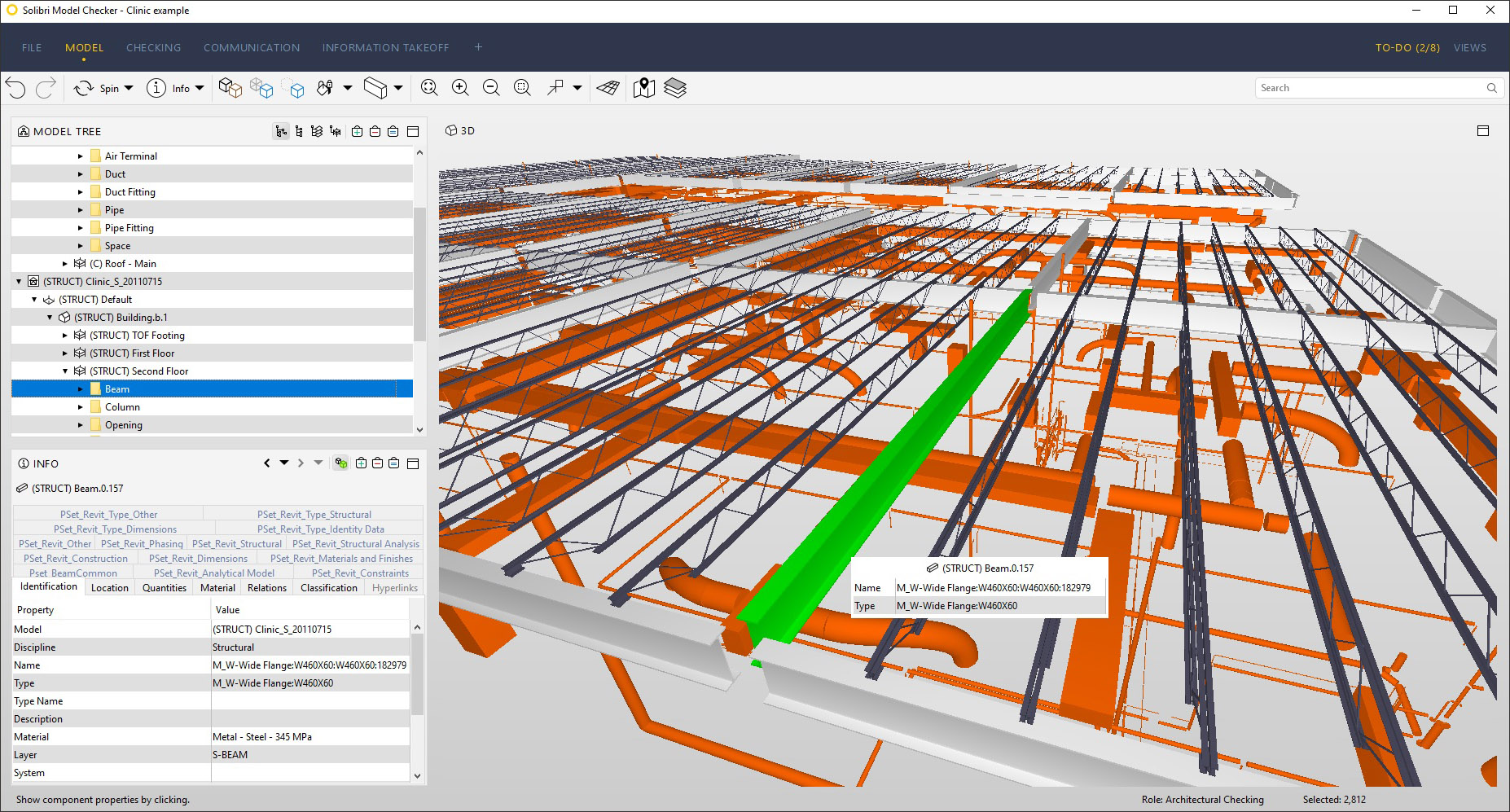The width and height of the screenshot is (1510, 812).
Task: Expand the (STRUCT) First Floor node
Action: click(65, 353)
